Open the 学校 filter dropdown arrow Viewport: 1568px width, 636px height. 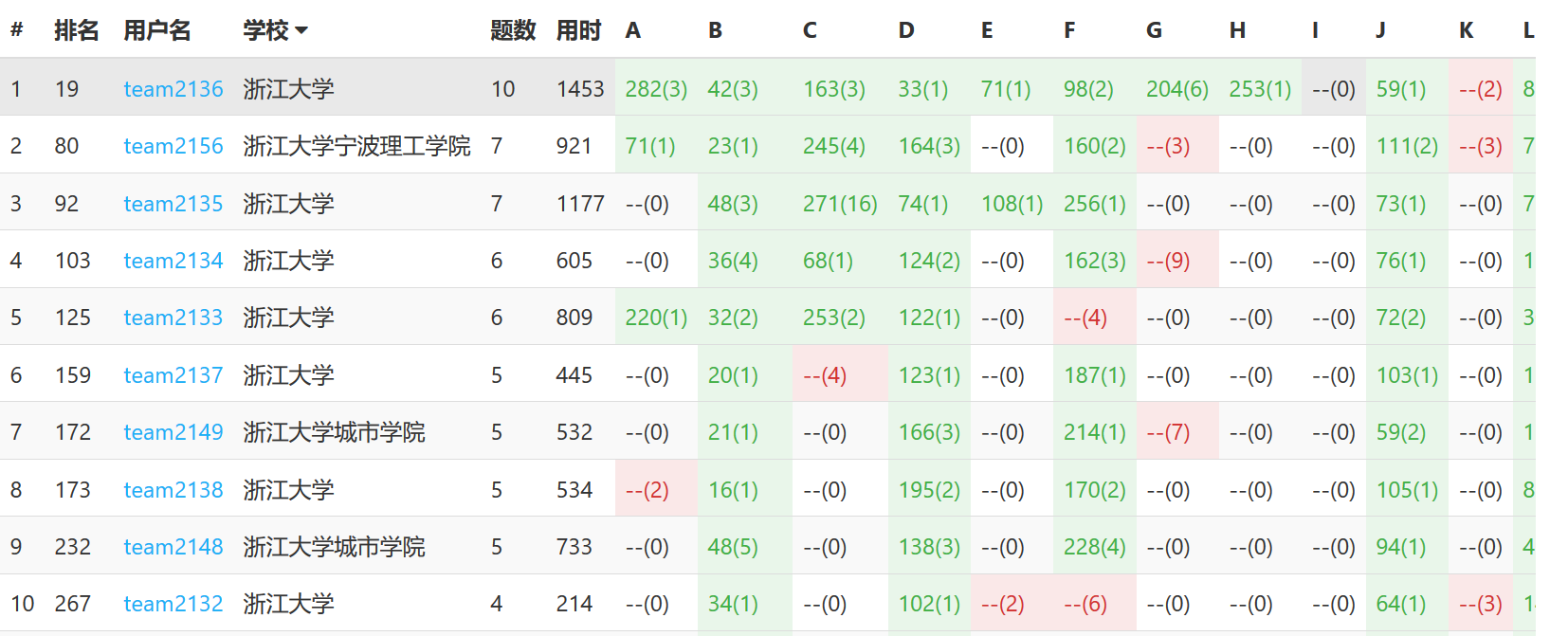click(x=301, y=30)
